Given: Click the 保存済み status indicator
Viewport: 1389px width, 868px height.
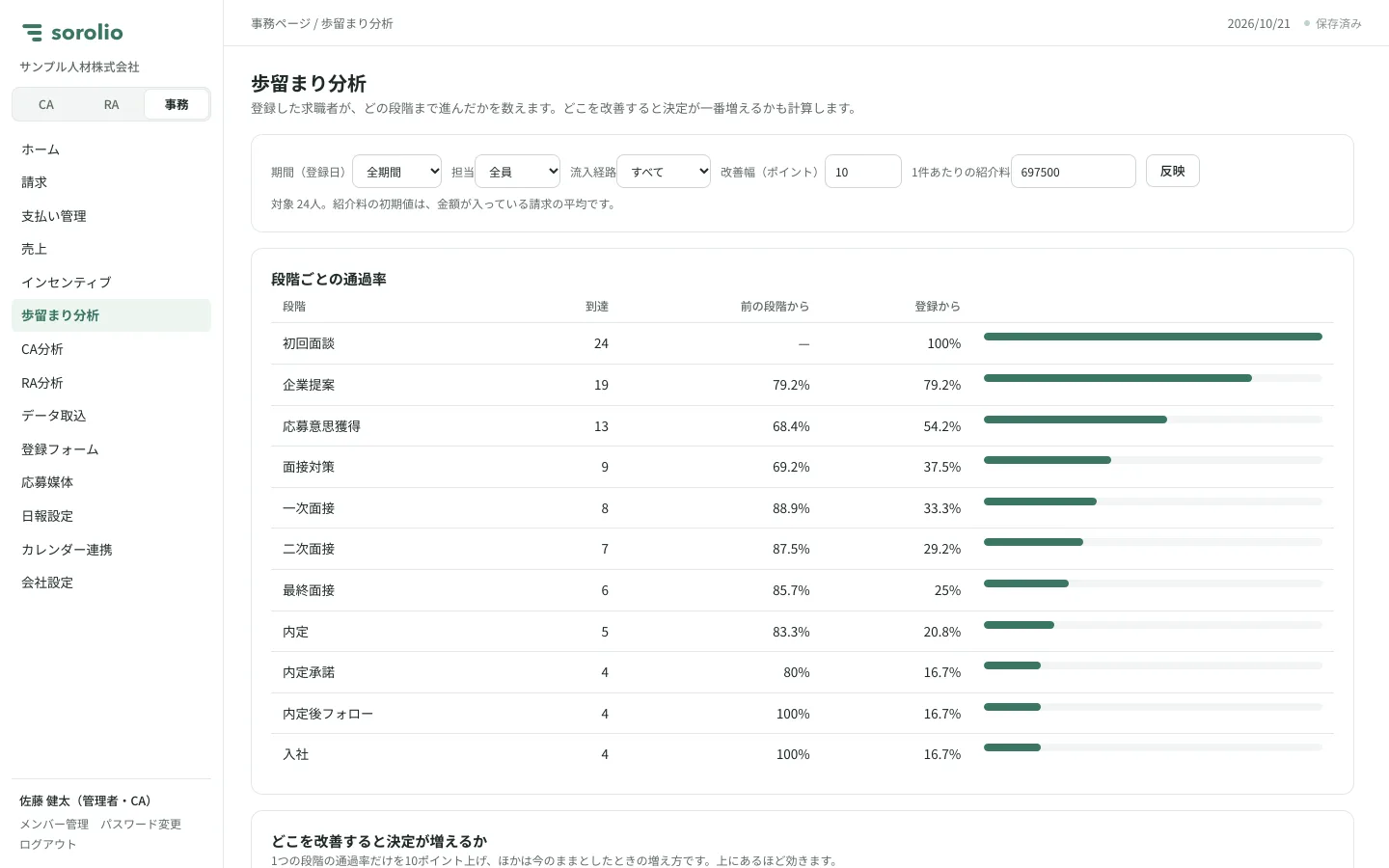Looking at the screenshot, I should click(1333, 23).
